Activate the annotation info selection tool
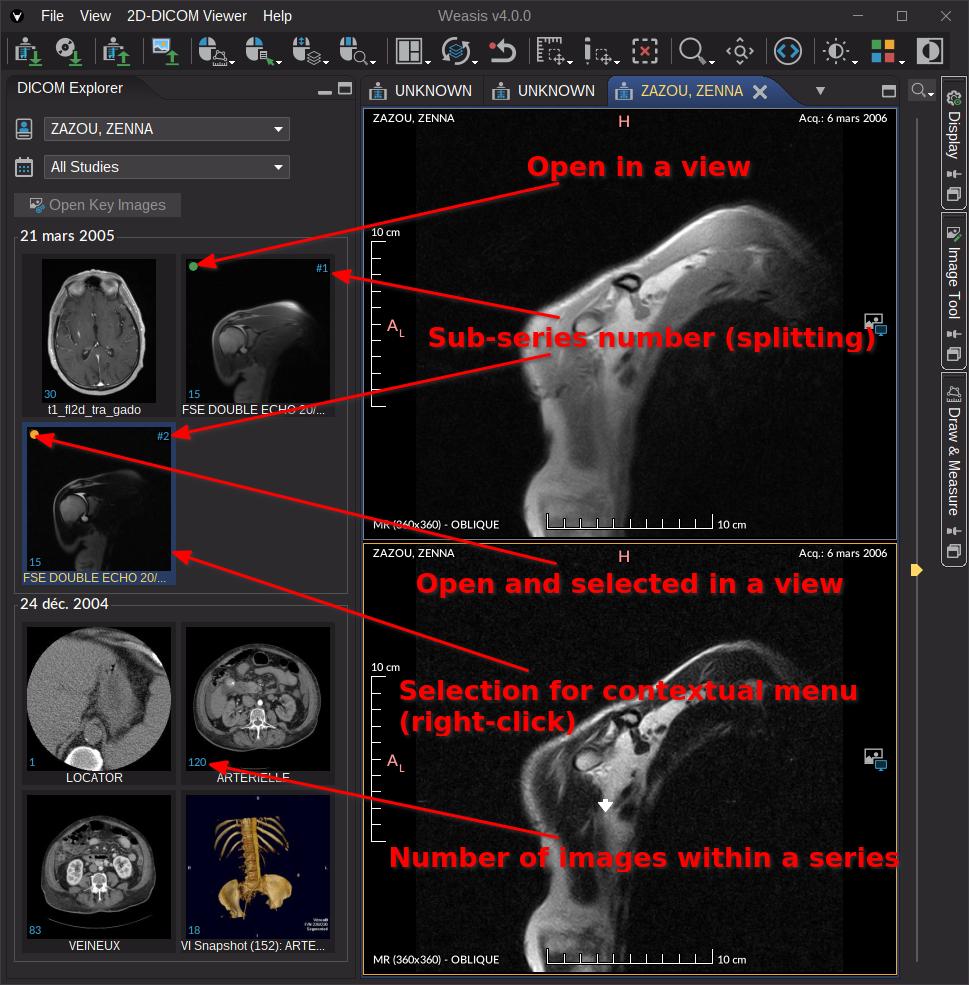 [x=597, y=51]
